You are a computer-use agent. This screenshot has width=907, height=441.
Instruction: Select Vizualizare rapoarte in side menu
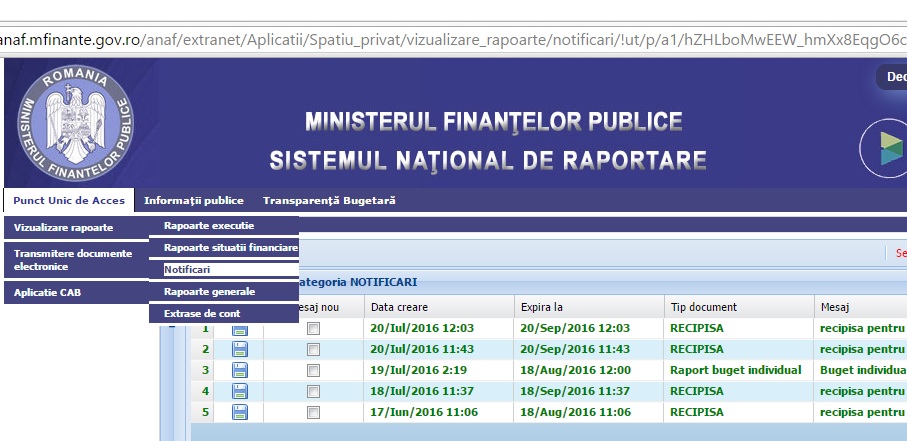pyautogui.click(x=76, y=227)
